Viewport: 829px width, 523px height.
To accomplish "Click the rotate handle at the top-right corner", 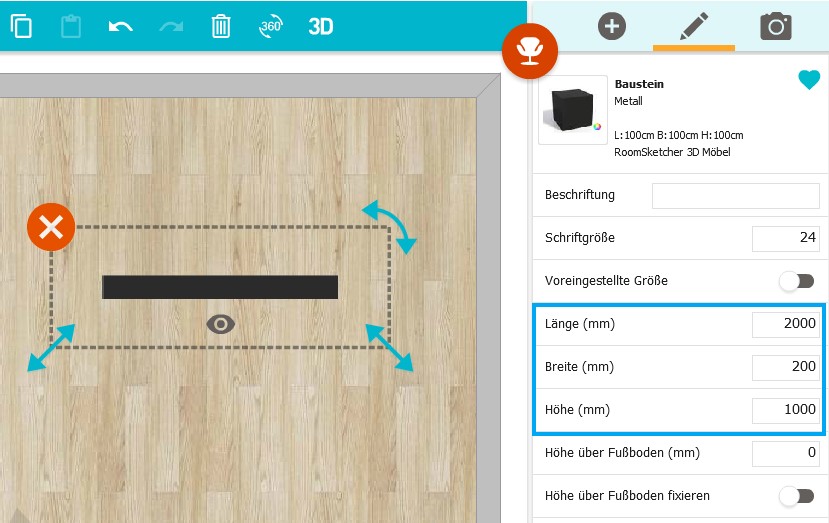I will (x=389, y=223).
